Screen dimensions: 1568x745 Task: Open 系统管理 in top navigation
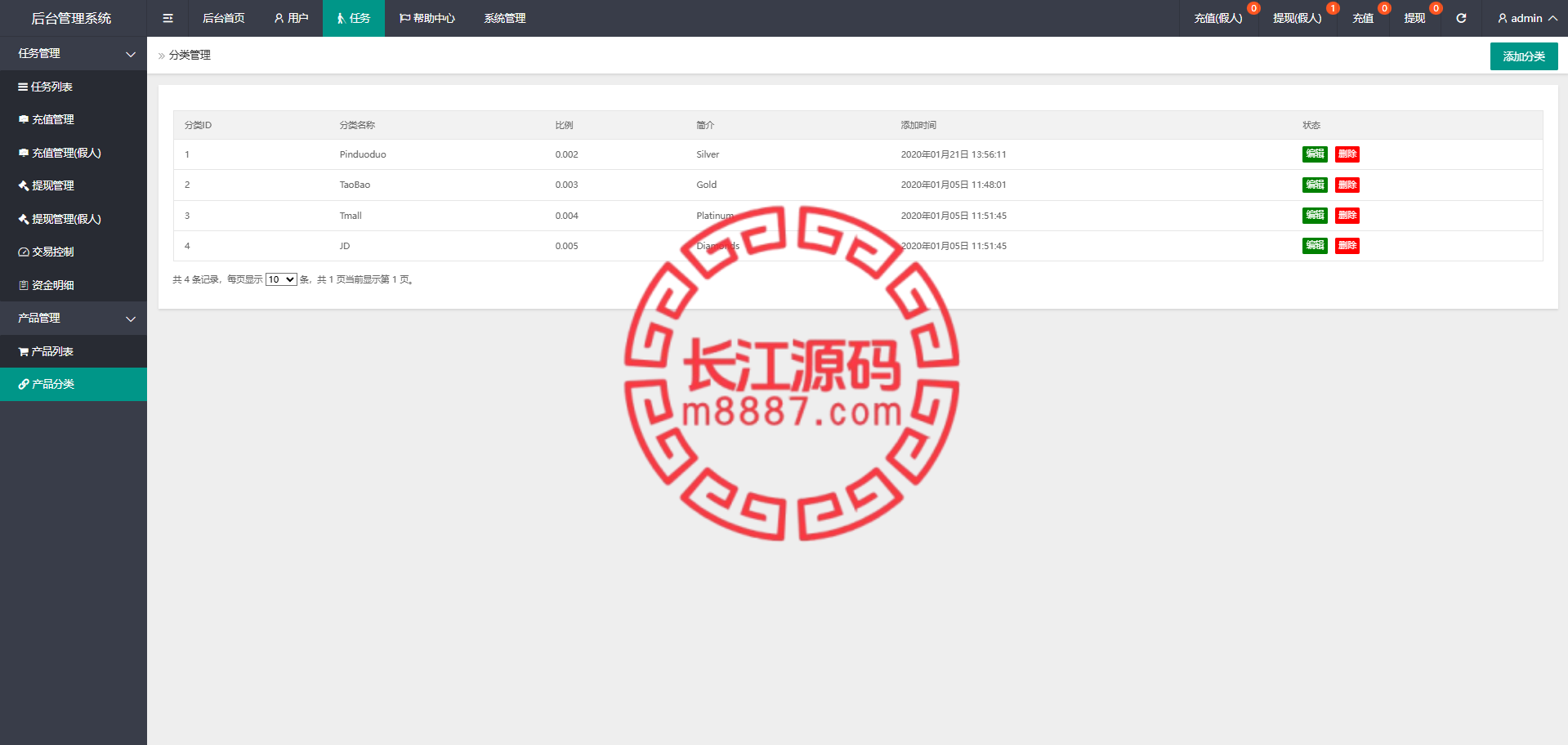click(x=505, y=18)
